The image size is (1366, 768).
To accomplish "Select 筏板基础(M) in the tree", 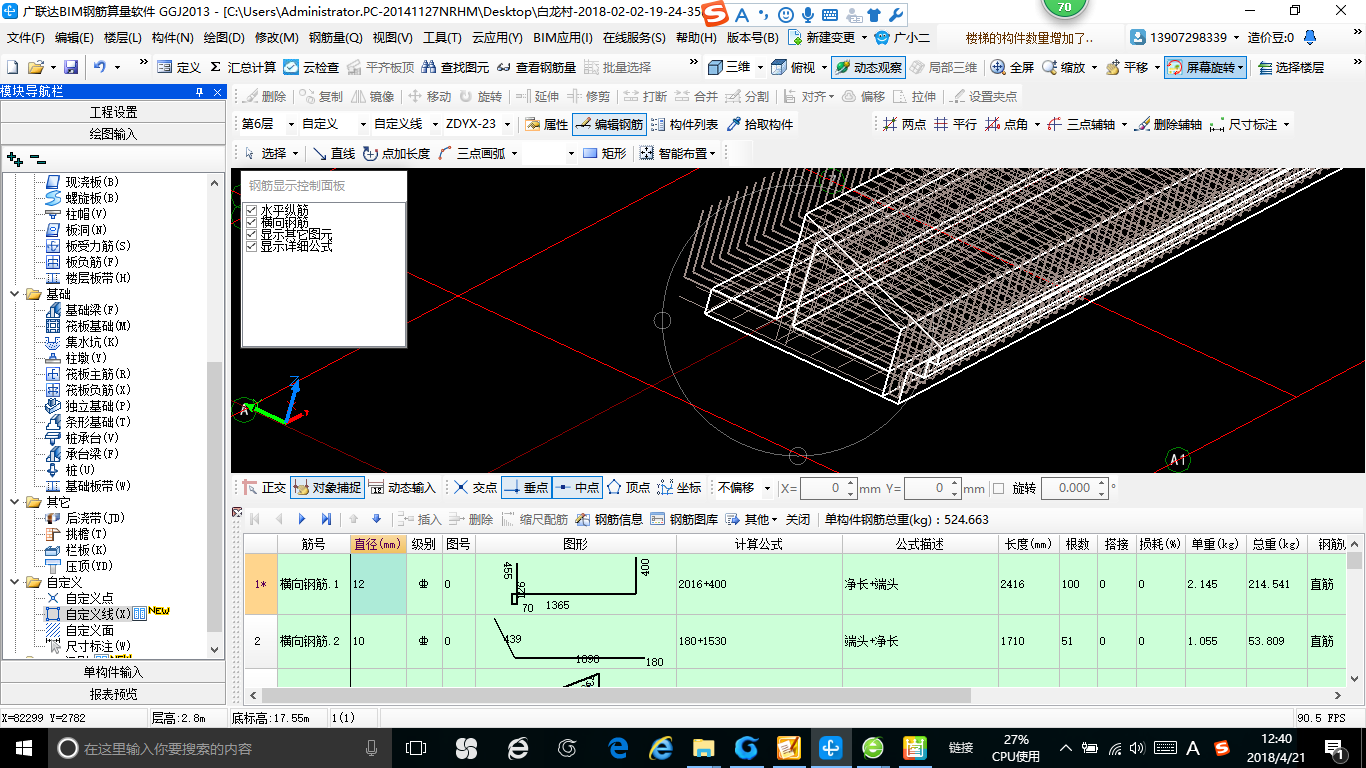I will tap(88, 326).
